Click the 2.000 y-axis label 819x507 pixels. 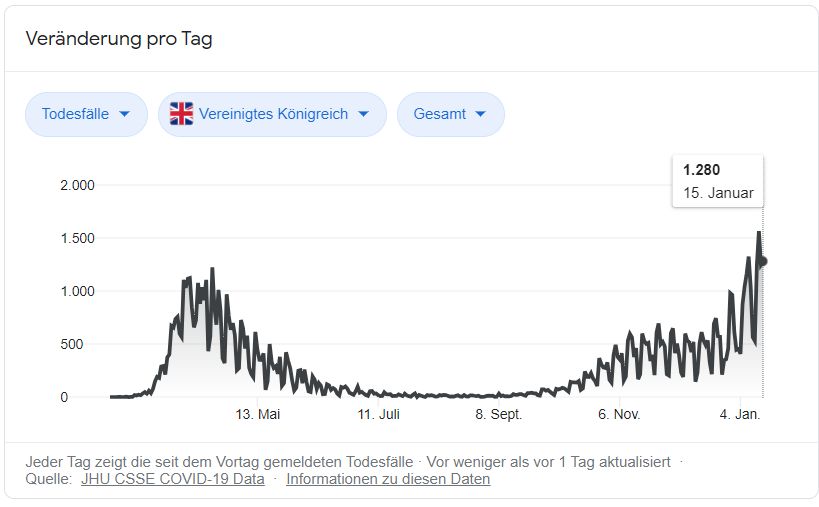(x=77, y=185)
